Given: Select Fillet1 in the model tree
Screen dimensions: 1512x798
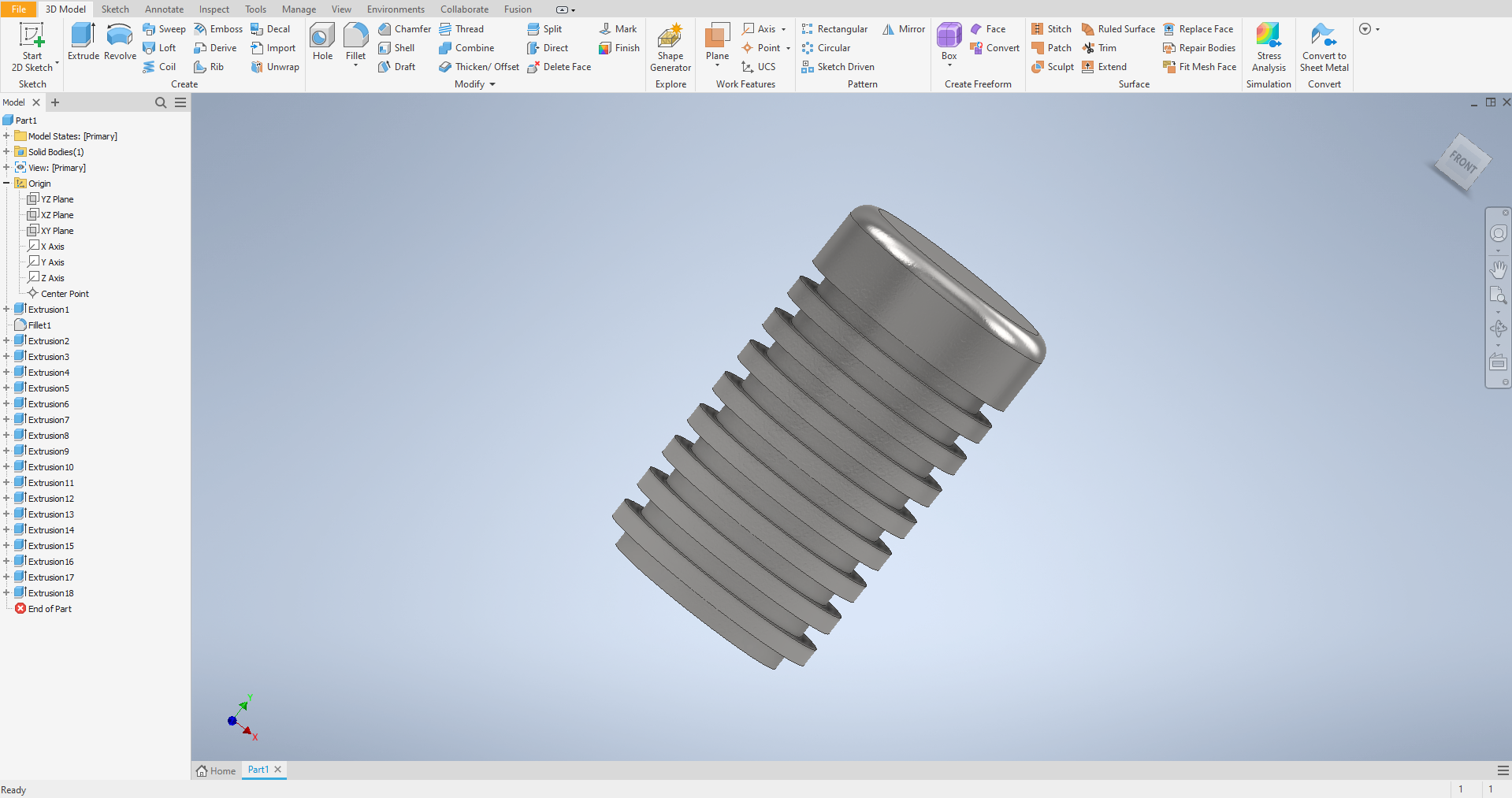Looking at the screenshot, I should pyautogui.click(x=33, y=325).
